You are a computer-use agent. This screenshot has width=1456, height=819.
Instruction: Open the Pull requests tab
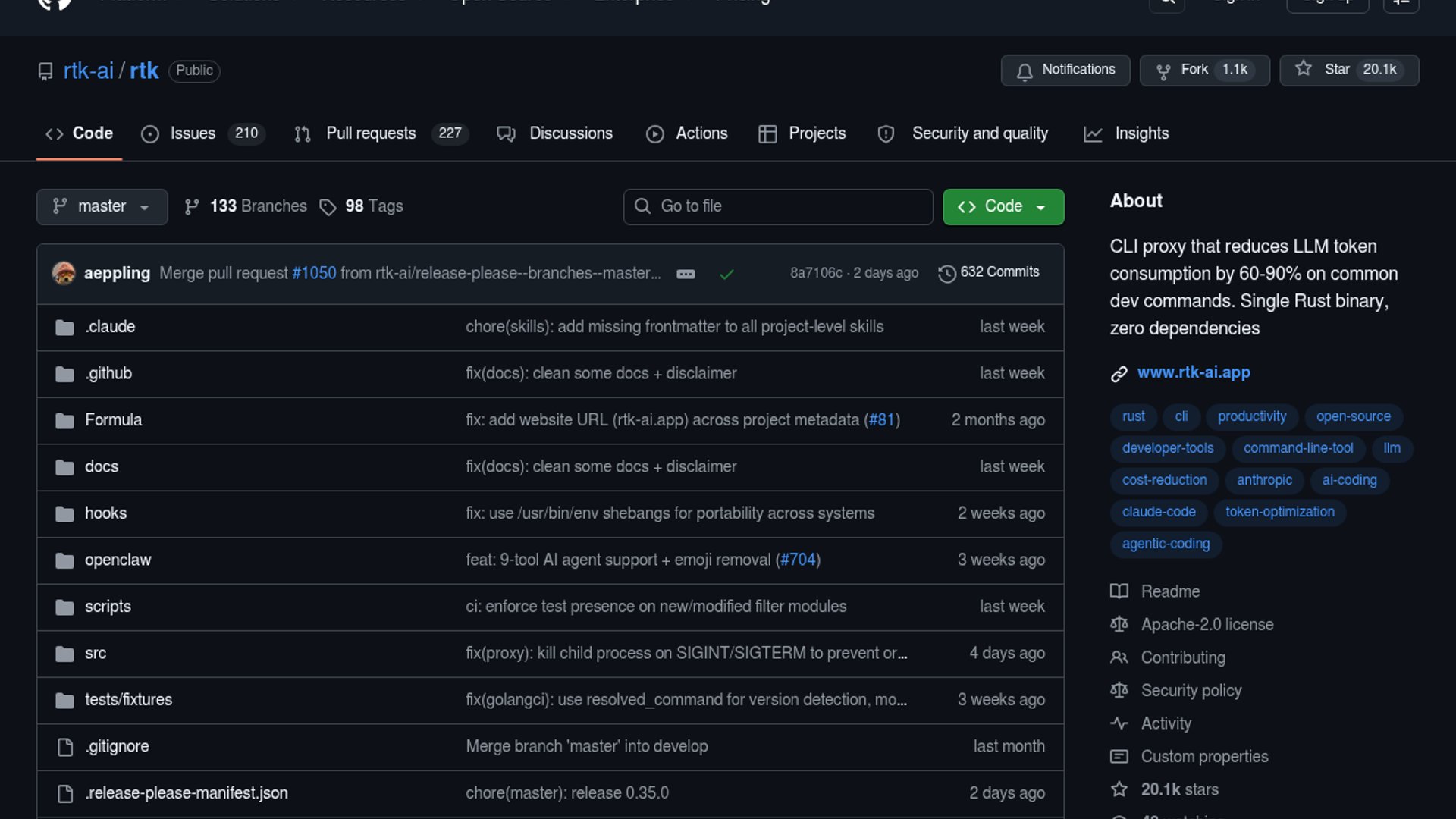[371, 133]
